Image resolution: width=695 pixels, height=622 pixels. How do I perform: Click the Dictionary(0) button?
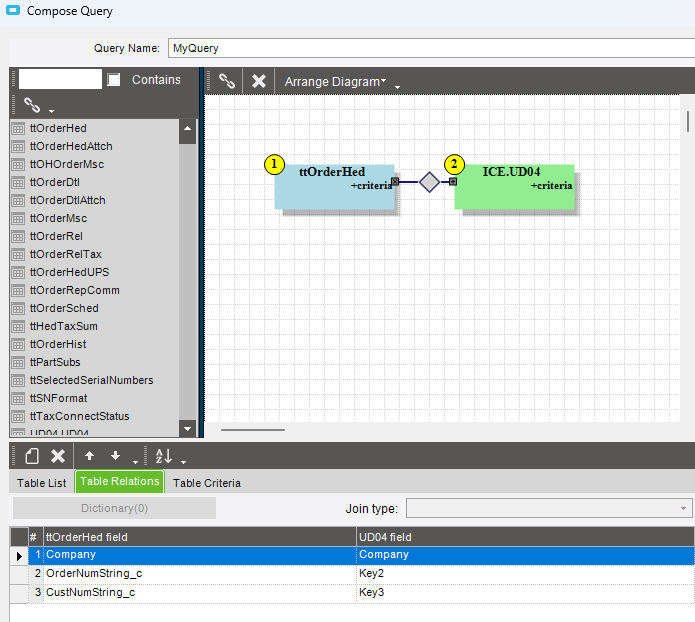coord(113,508)
